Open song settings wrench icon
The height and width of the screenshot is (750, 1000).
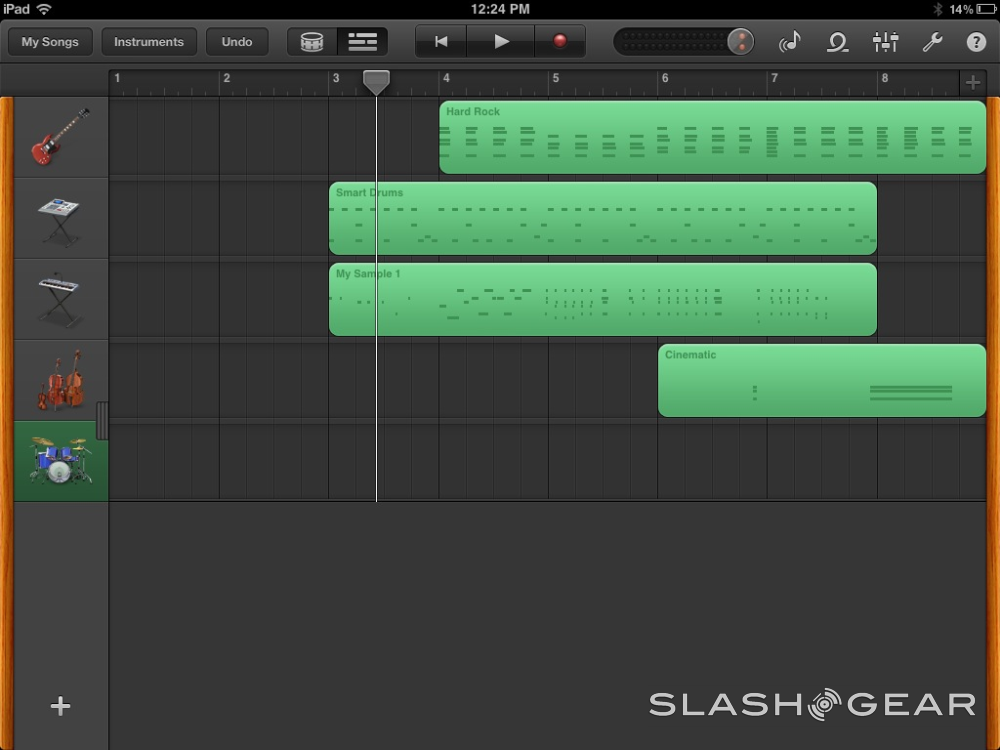tap(932, 42)
